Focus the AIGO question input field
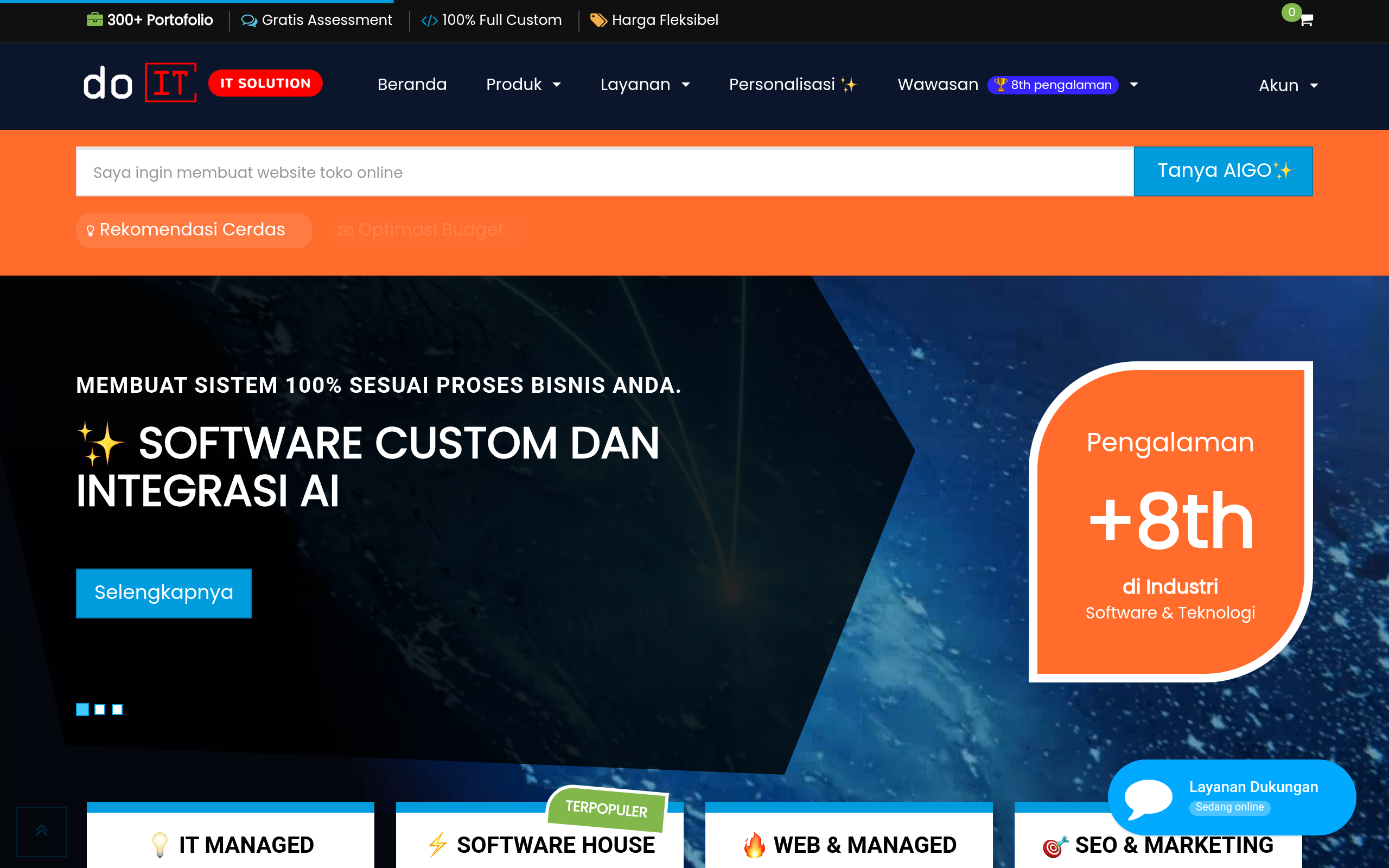Screen dimensions: 1389x868 click(605, 172)
